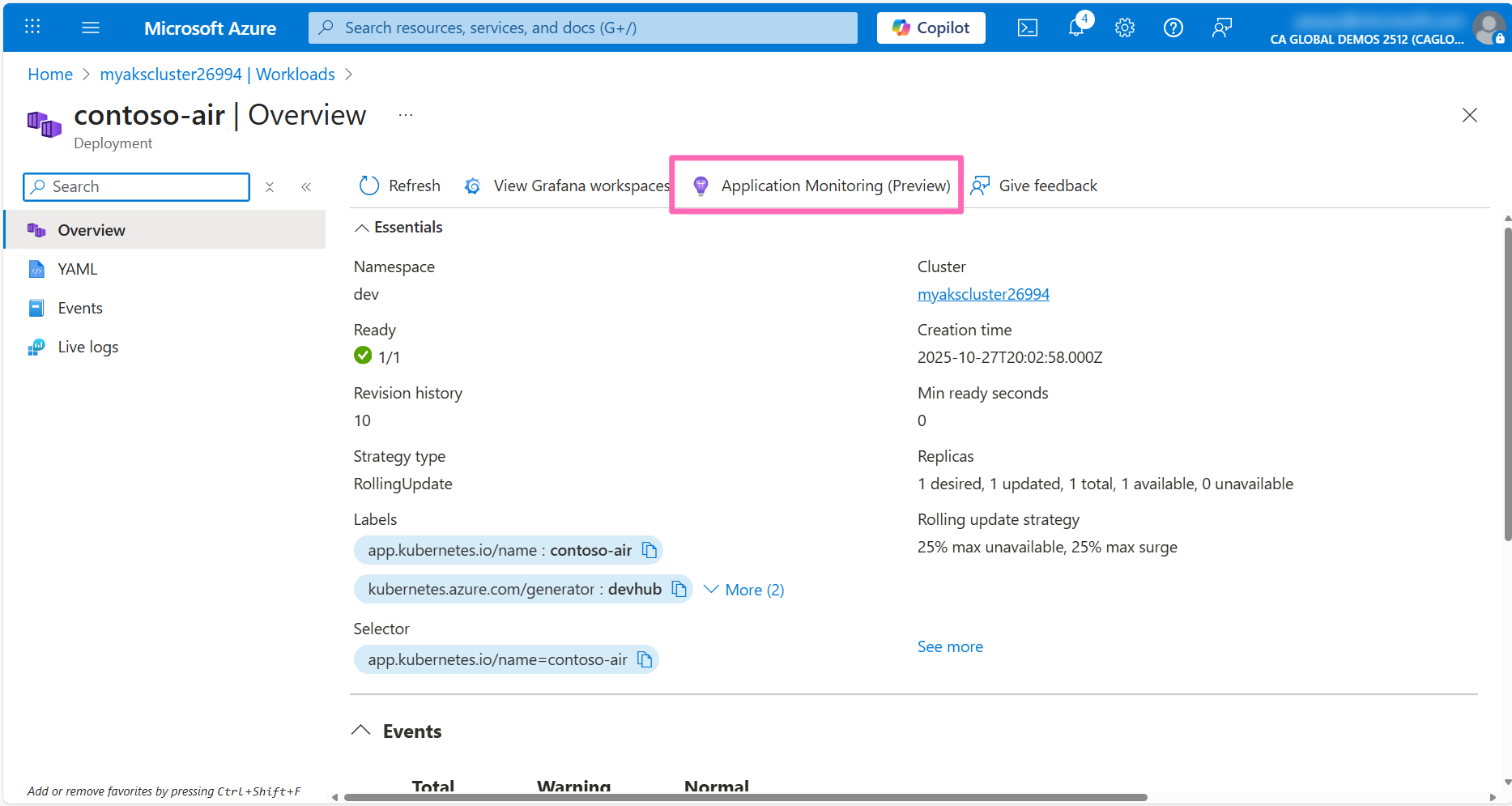Click the resources search field
The width and height of the screenshot is (1512, 806).
(x=582, y=27)
